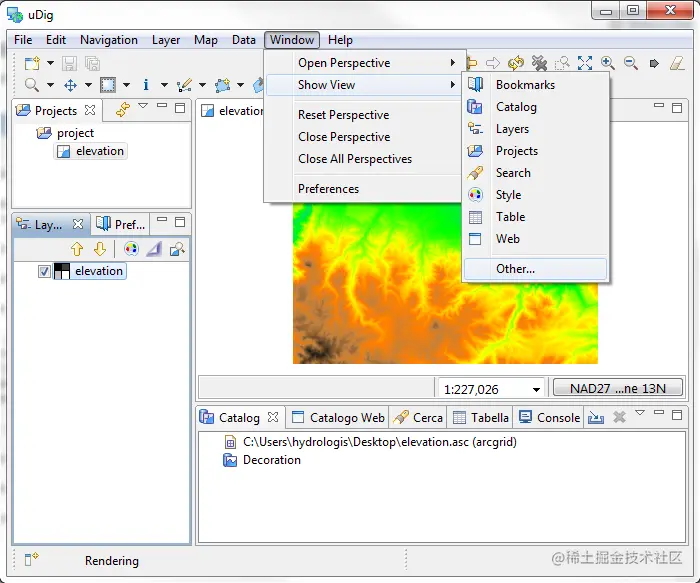
Task: Click the remove X icon in Catalog toolbar
Action: point(619,417)
